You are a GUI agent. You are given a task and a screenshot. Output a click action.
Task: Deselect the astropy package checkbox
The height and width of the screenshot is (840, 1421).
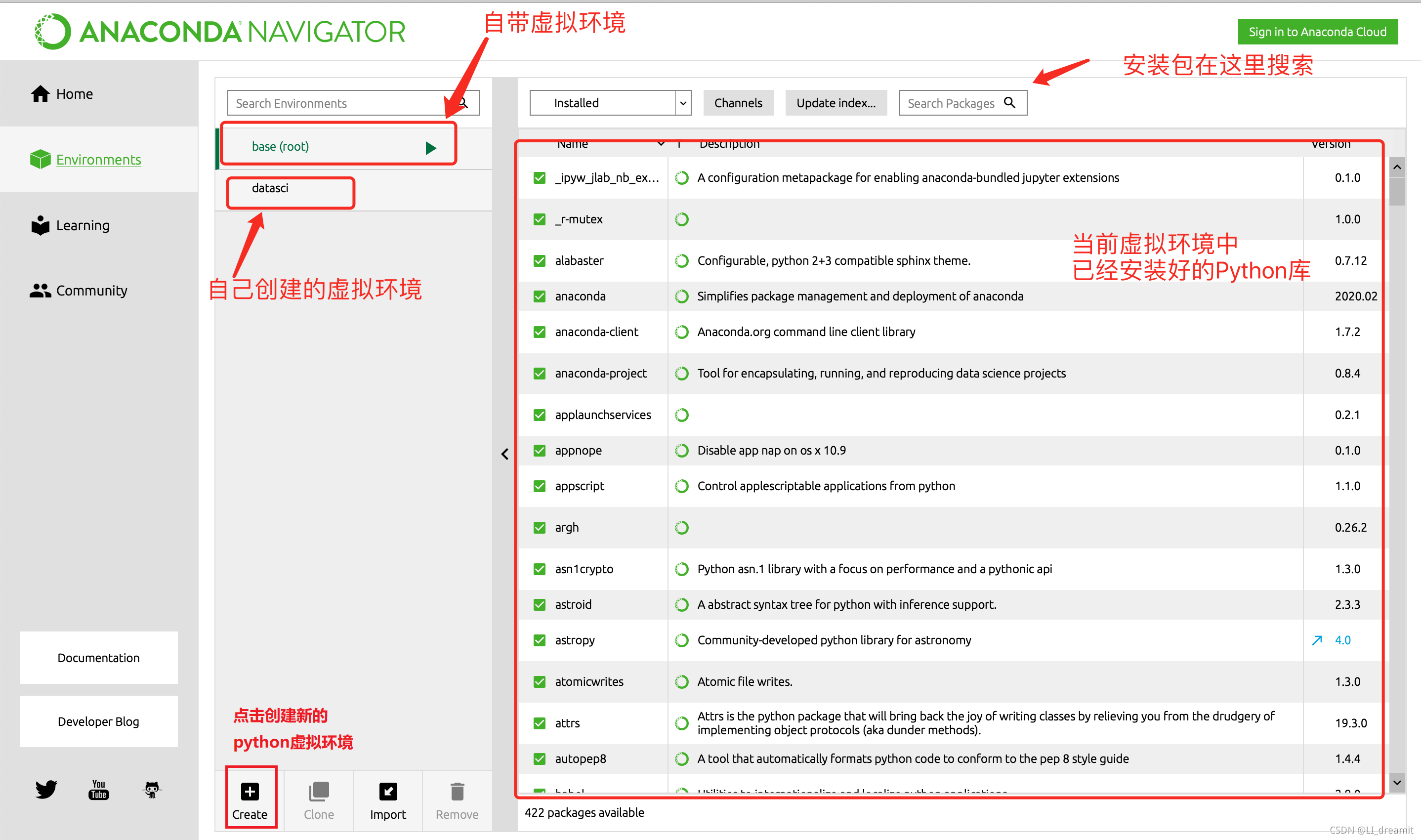[x=540, y=640]
